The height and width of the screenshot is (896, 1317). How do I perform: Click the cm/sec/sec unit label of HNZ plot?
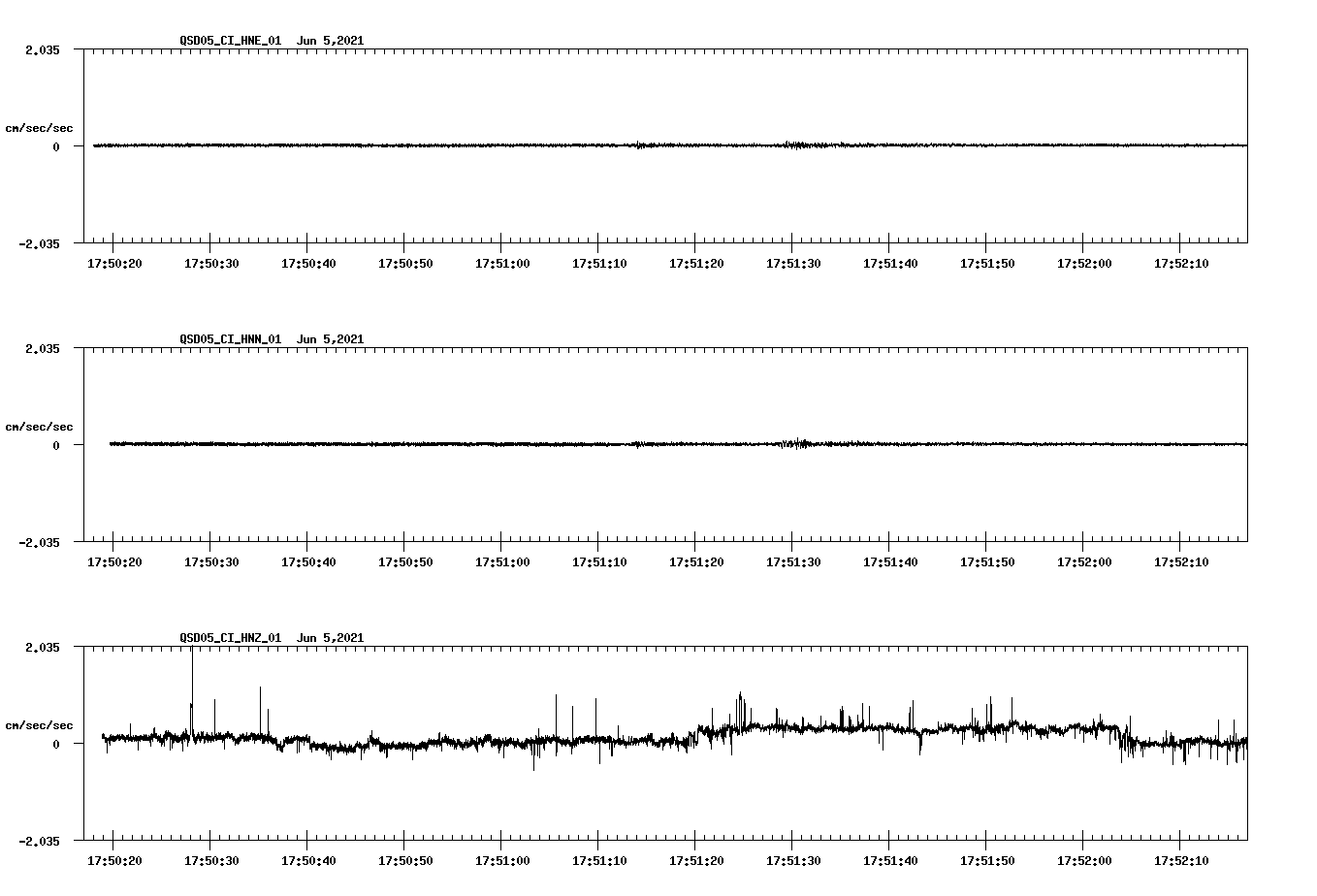[x=40, y=725]
